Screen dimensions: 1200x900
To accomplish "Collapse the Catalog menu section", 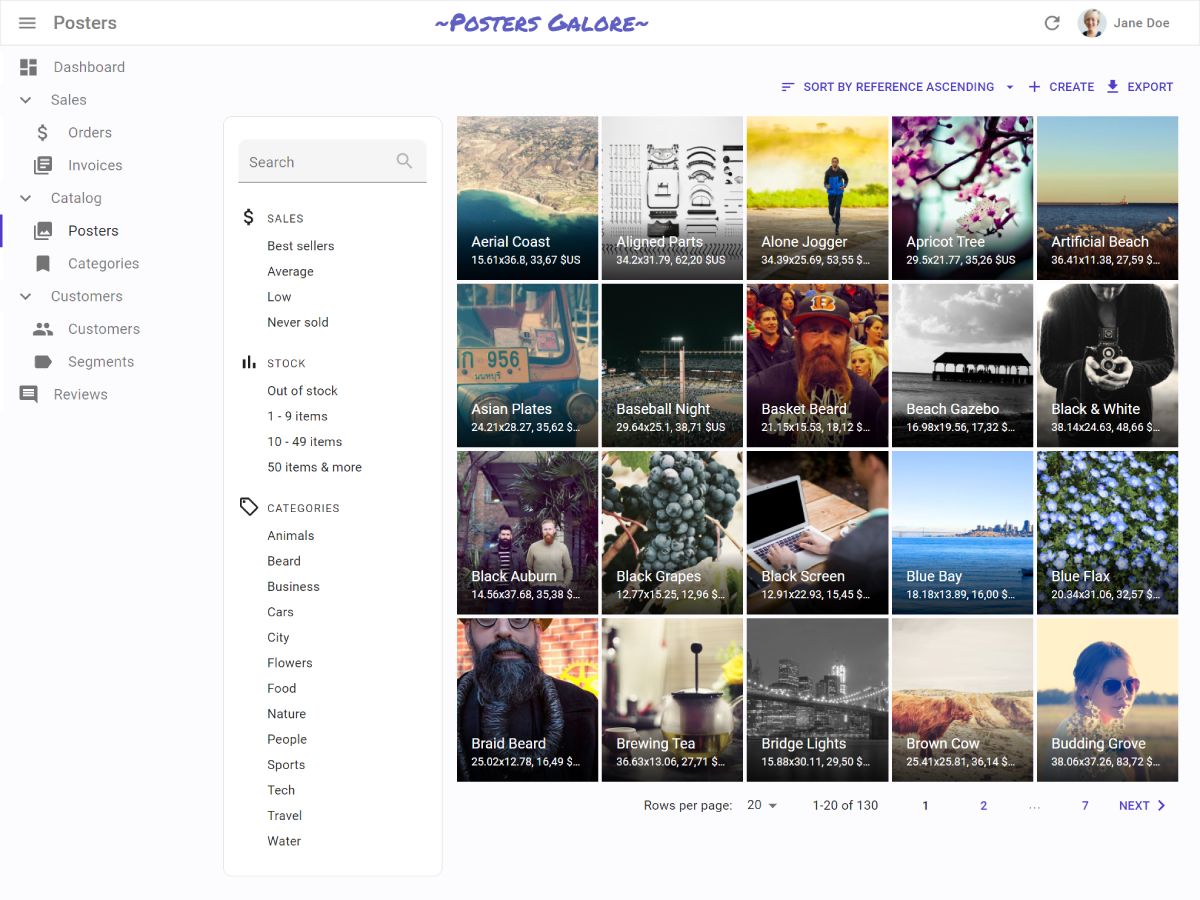I will pos(27,198).
